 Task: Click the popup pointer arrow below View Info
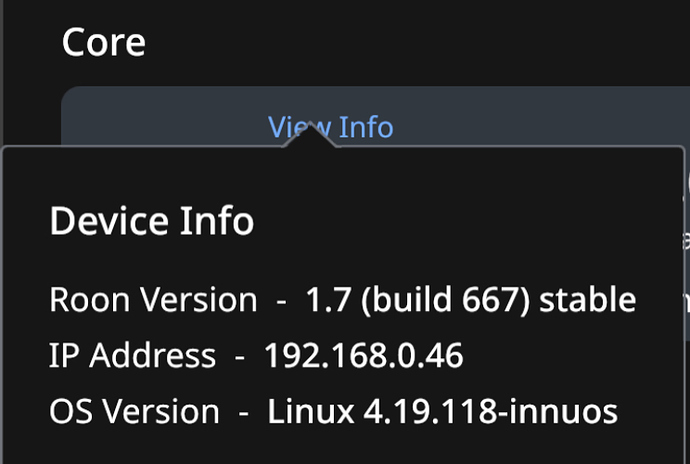click(310, 135)
